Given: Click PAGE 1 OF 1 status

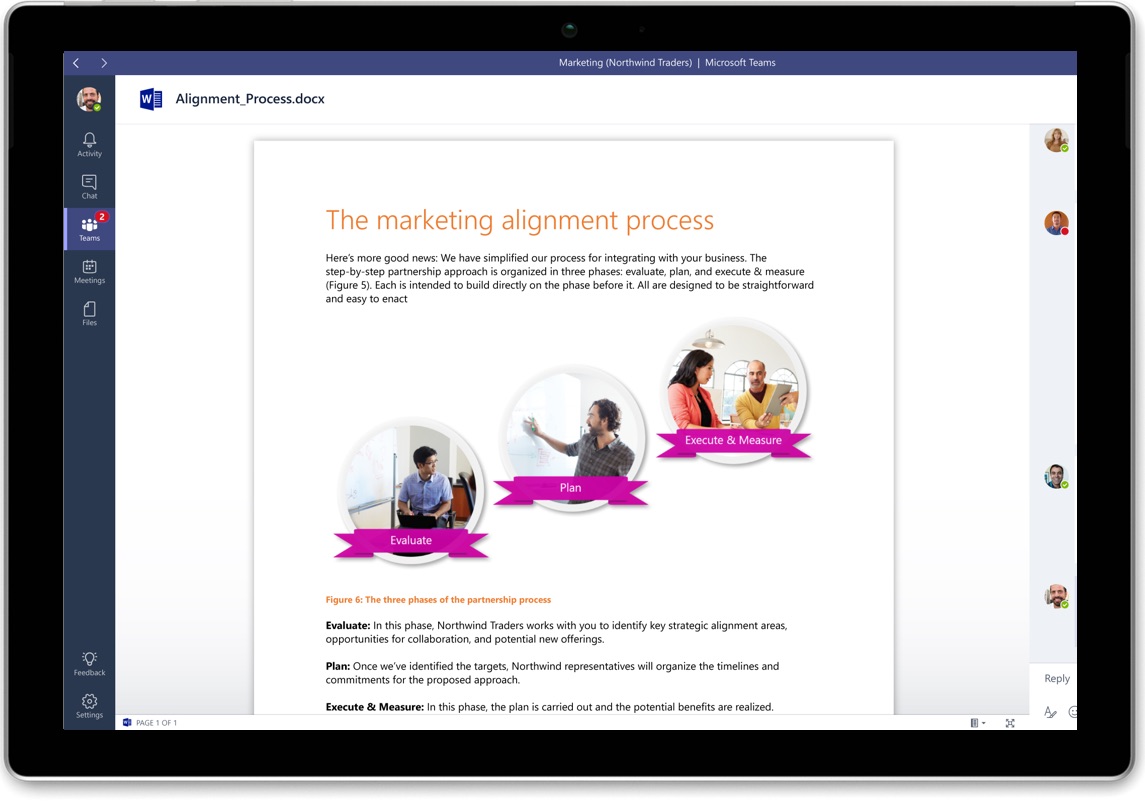Looking at the screenshot, I should (156, 723).
